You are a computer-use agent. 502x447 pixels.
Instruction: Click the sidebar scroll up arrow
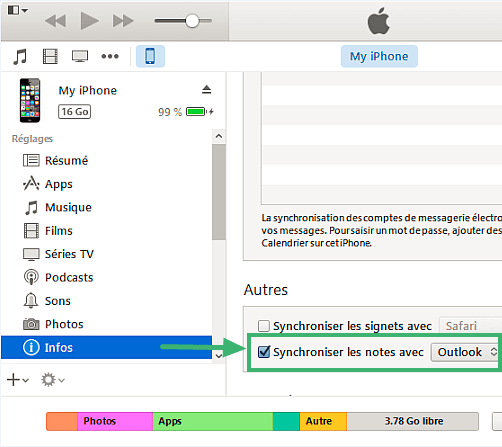219,136
